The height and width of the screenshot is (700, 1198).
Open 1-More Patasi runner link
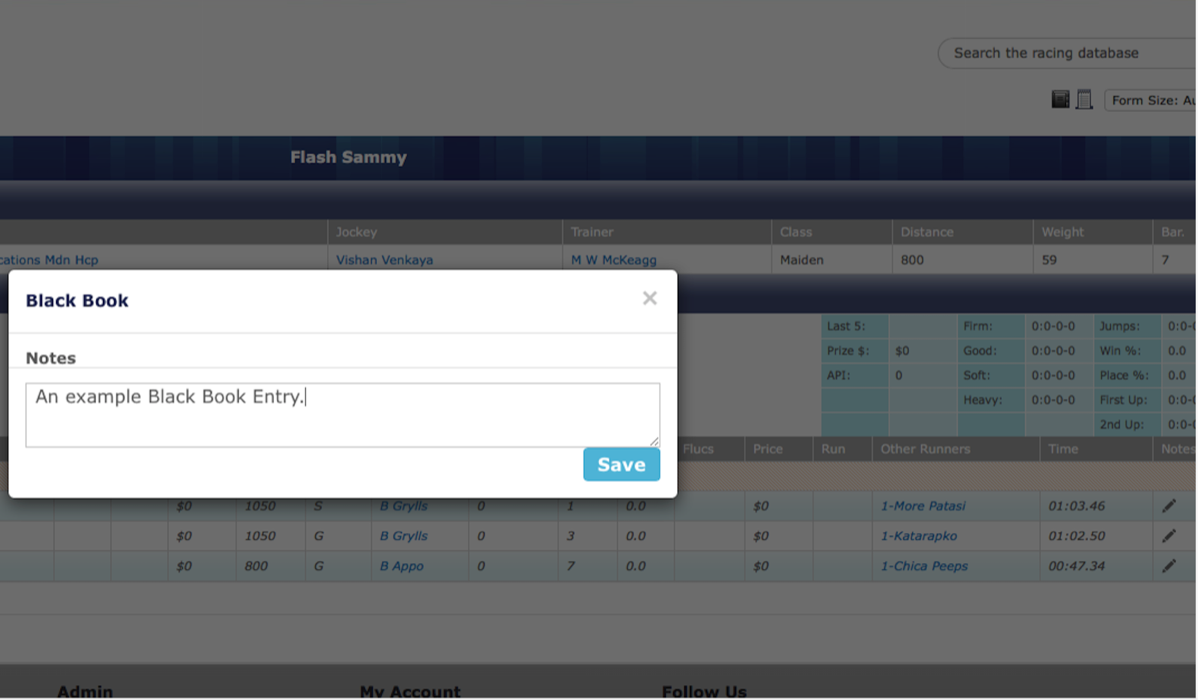tap(923, 506)
